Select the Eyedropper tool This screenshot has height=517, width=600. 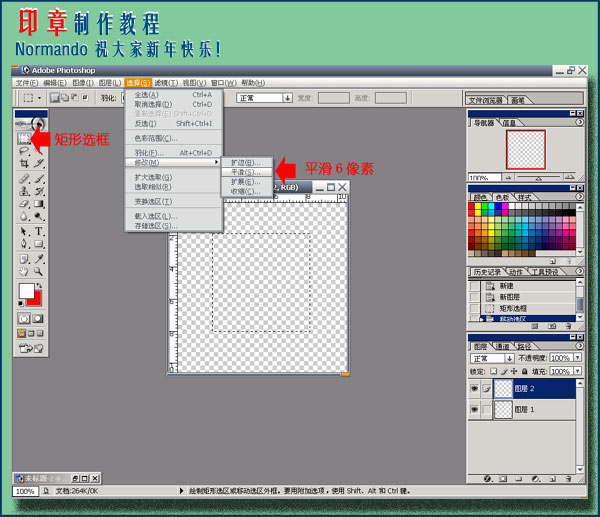(x=39, y=259)
